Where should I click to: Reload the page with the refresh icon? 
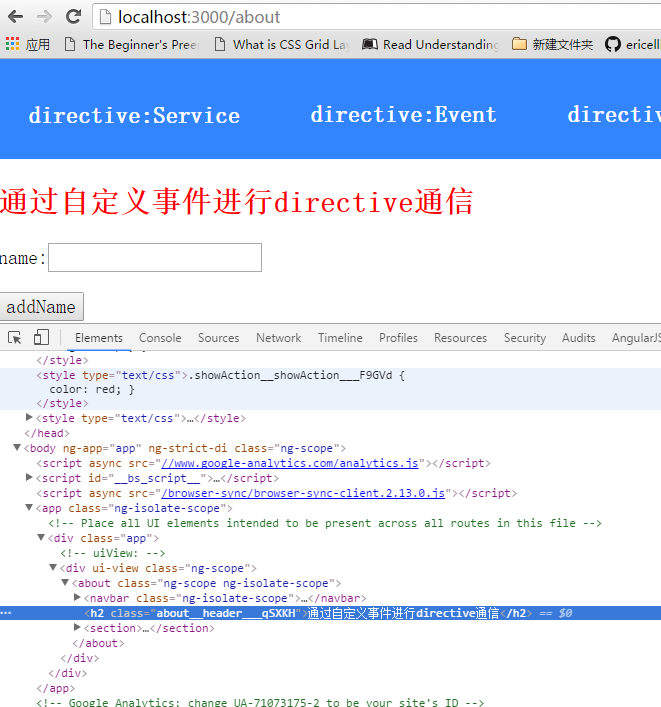[73, 17]
